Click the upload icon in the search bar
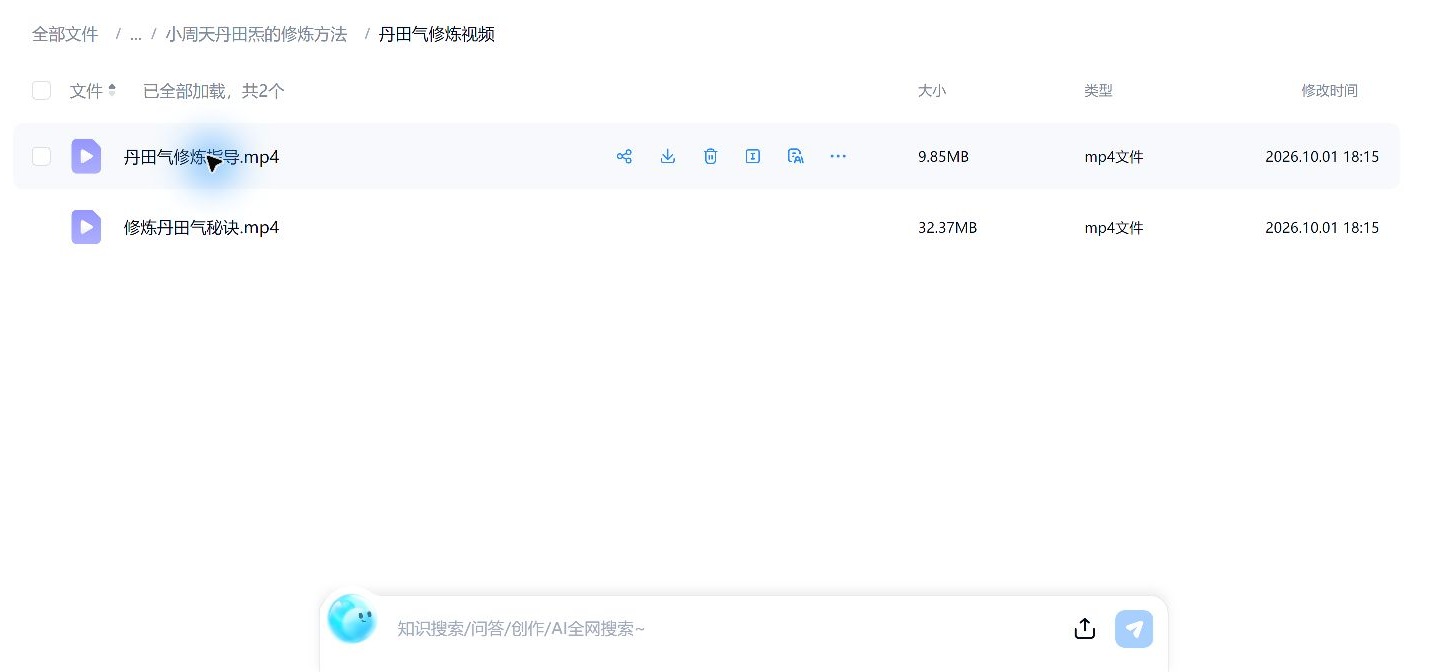 [x=1085, y=628]
